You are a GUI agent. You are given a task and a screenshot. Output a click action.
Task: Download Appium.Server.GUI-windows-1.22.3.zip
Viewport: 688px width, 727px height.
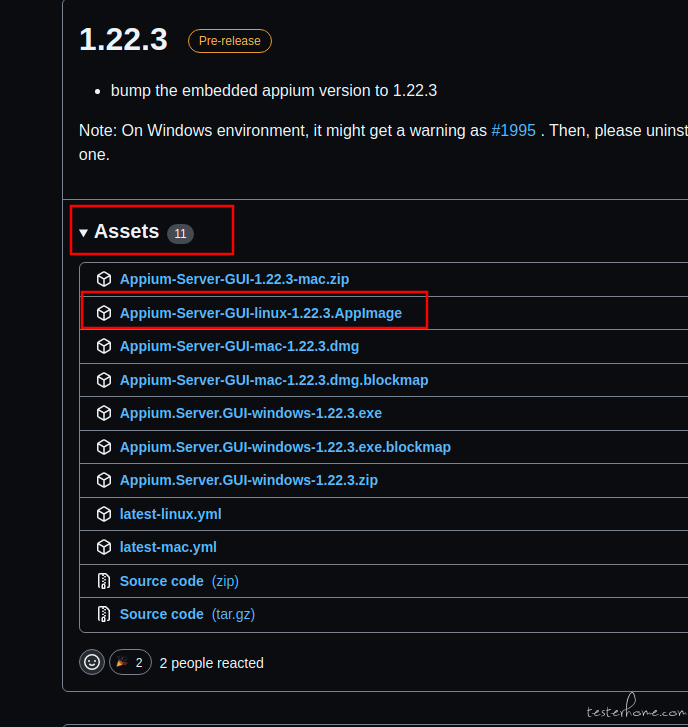click(248, 480)
